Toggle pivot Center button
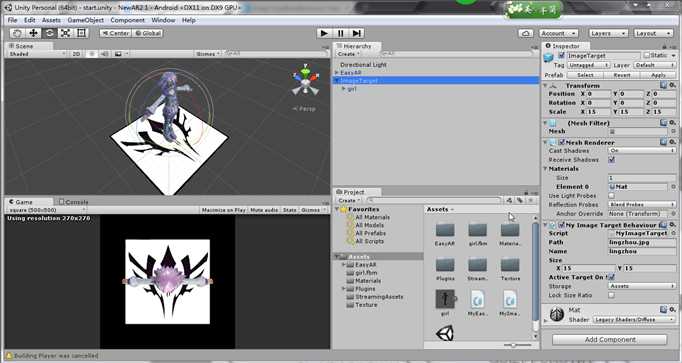Image resolution: width=682 pixels, height=363 pixels. pyautogui.click(x=115, y=33)
